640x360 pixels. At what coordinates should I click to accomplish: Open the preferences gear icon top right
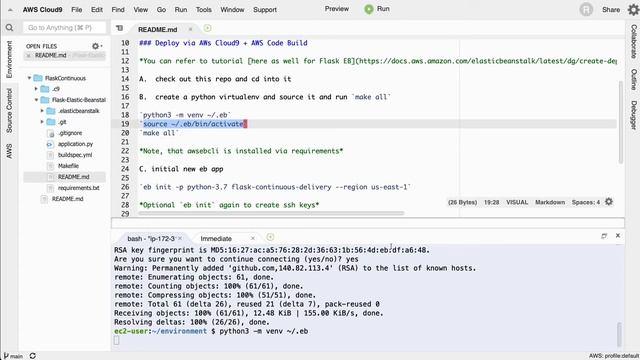(633, 9)
